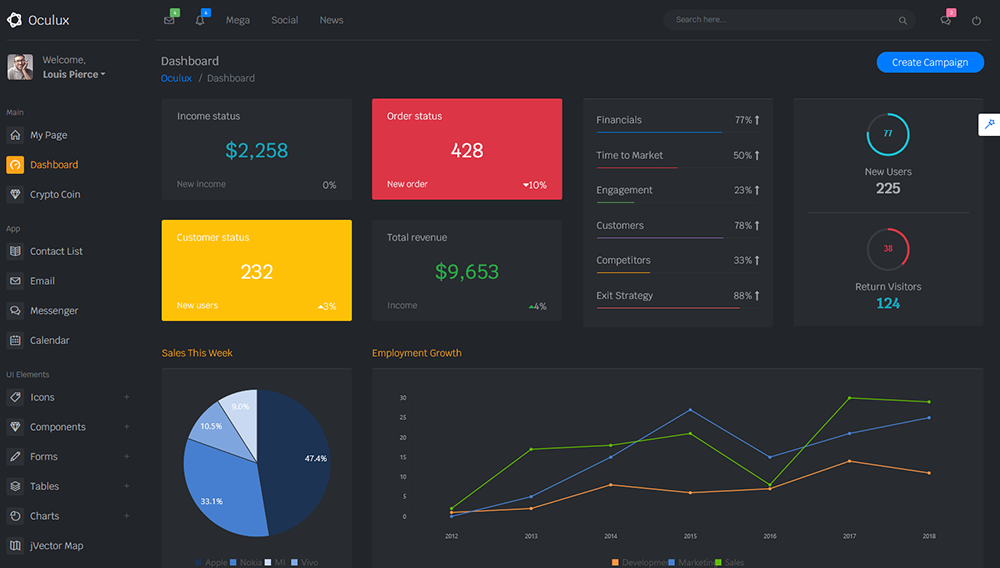
Task: Open the Mega menu in top bar
Action: coord(238,20)
